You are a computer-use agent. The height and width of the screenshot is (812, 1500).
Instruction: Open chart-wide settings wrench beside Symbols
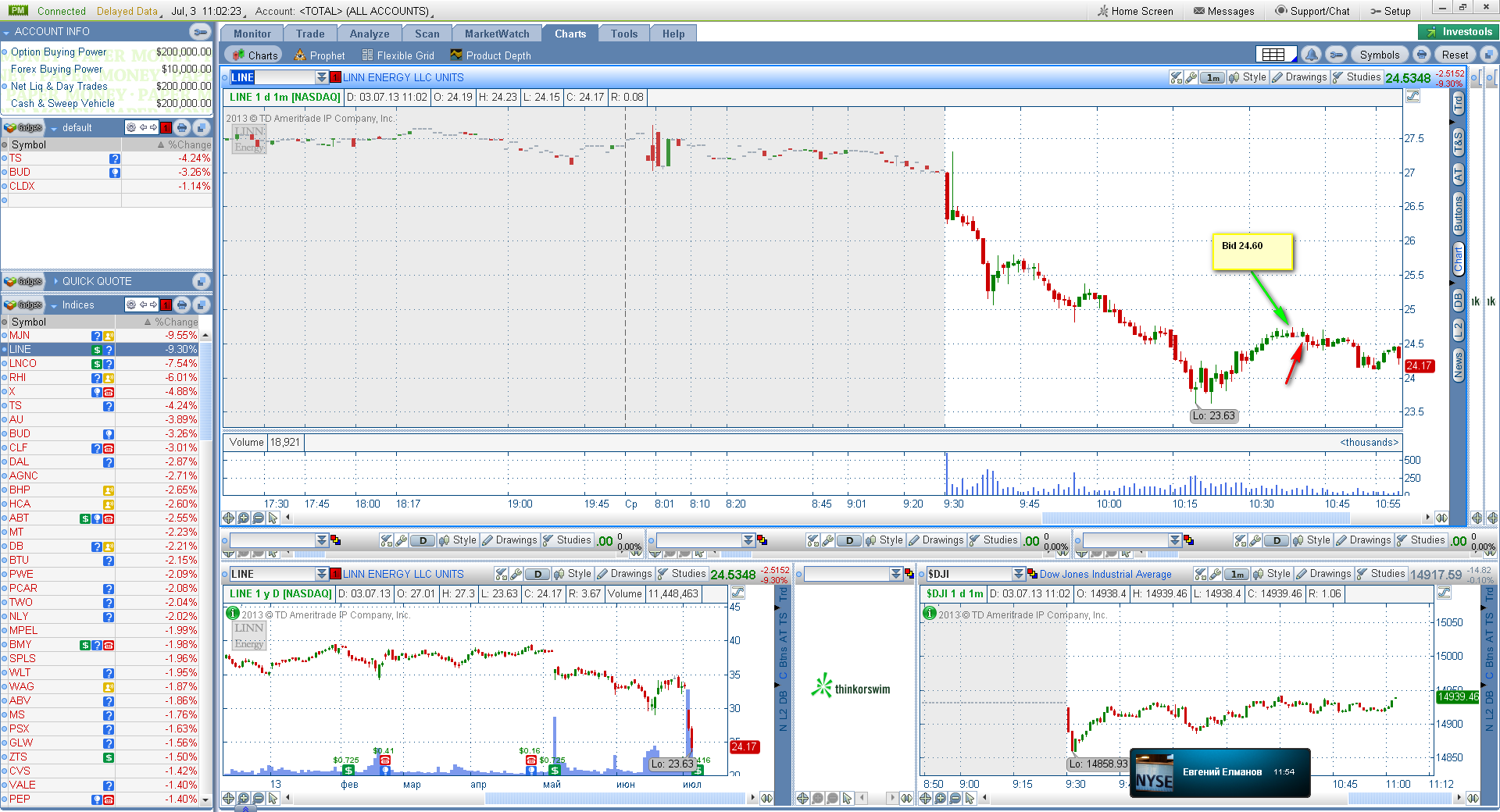[1337, 55]
